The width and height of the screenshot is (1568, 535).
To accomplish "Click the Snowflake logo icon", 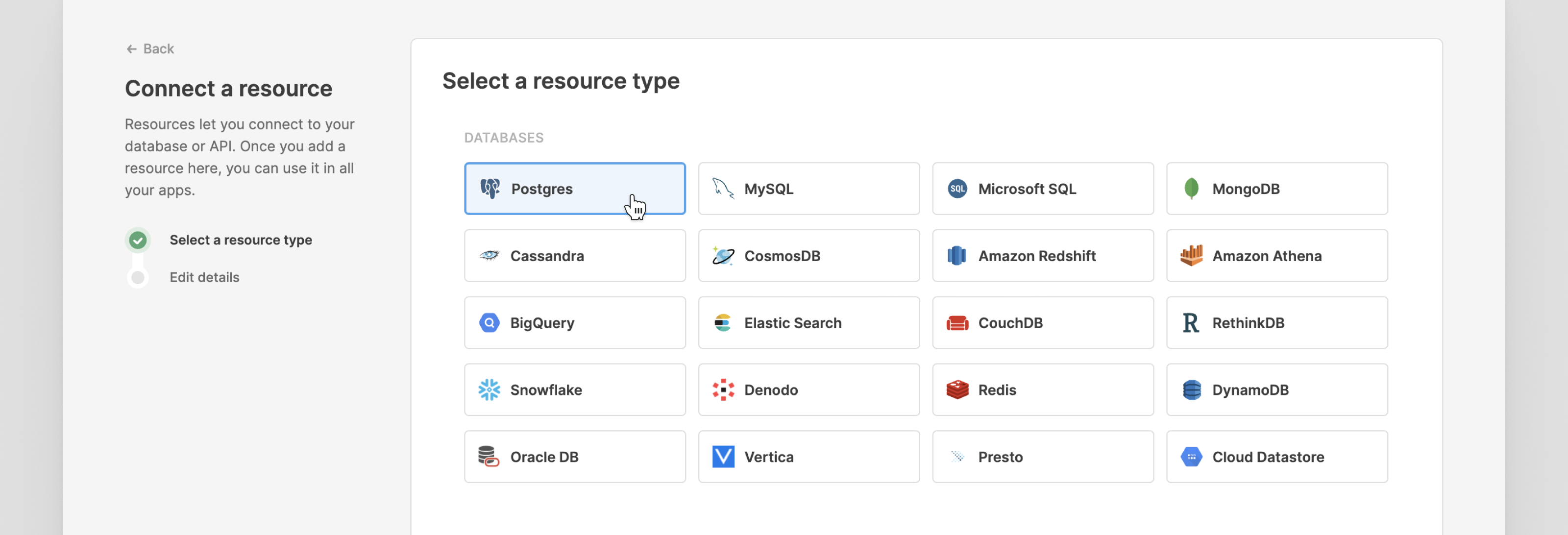I will (x=489, y=389).
